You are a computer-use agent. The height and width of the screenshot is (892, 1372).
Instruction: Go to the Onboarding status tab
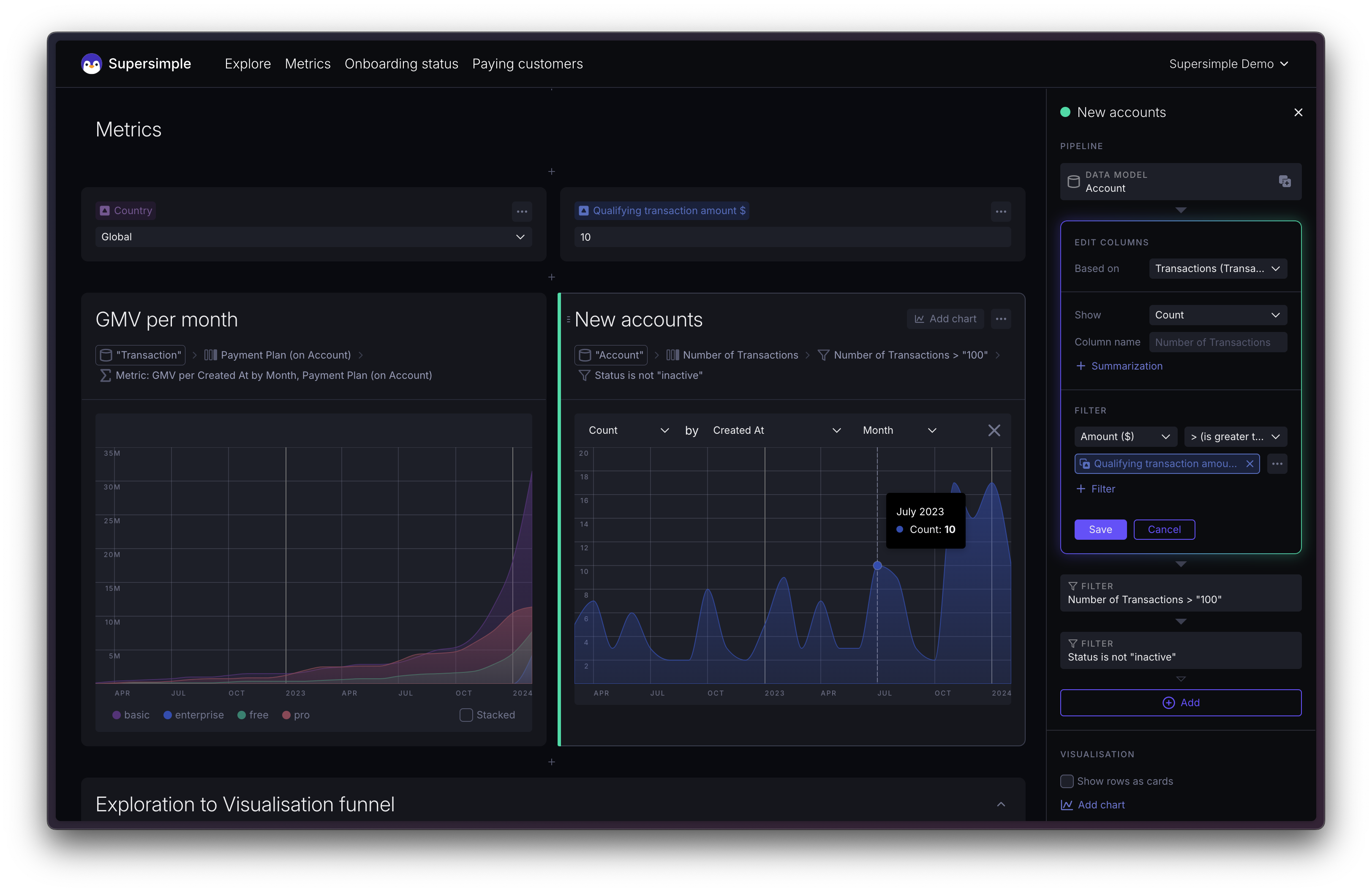pyautogui.click(x=401, y=64)
